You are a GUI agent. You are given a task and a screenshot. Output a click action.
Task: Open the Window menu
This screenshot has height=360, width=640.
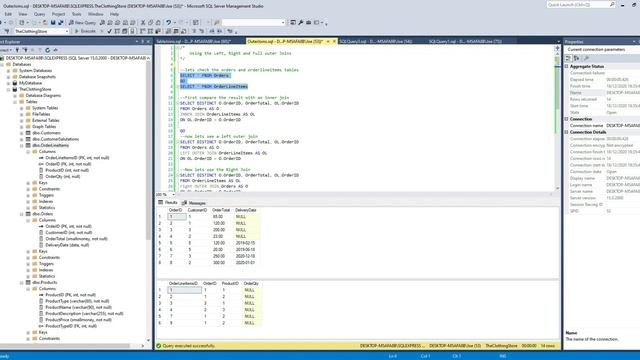point(96,14)
